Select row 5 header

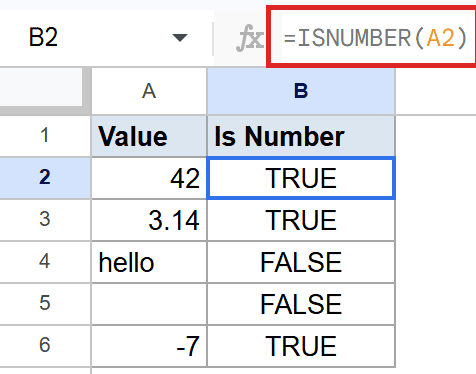click(45, 304)
